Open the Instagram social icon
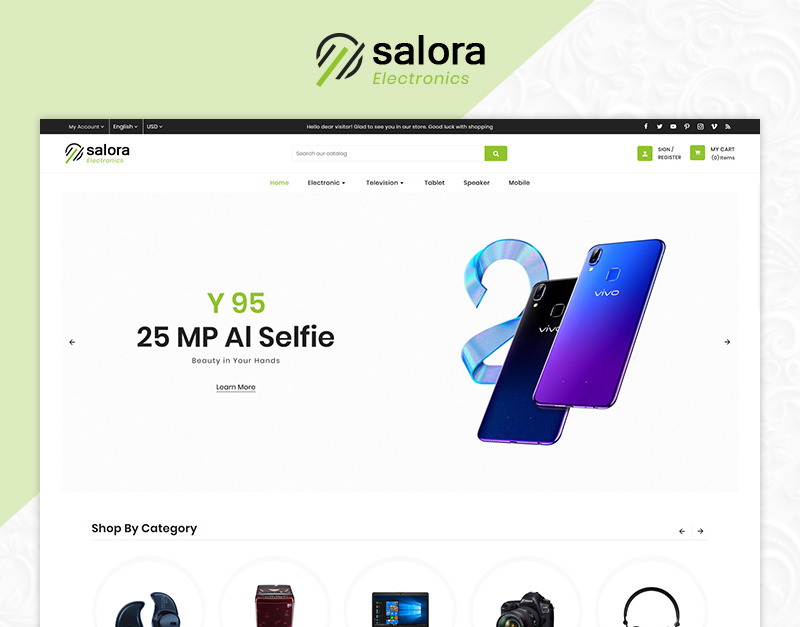This screenshot has width=800, height=627. point(701,127)
